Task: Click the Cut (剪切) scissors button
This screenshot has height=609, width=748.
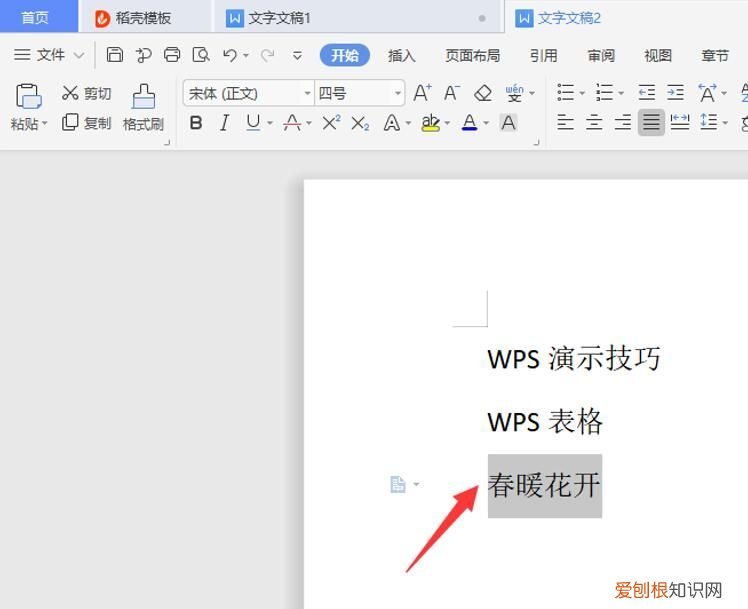Action: [86, 93]
